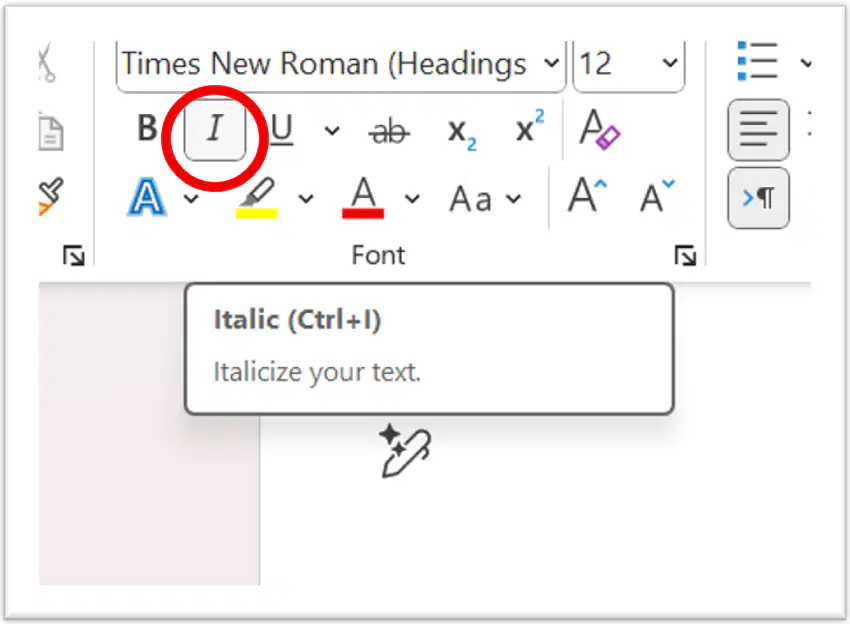
Task: Click the Copy icon
Action: click(51, 132)
